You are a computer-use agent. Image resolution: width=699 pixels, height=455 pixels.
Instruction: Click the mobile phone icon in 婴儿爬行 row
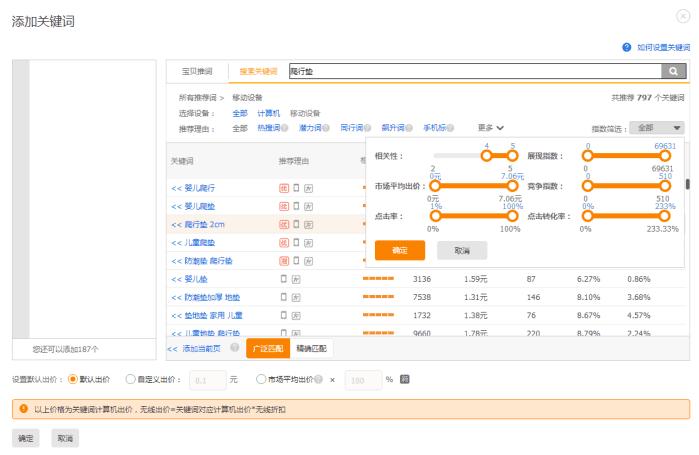[x=296, y=188]
